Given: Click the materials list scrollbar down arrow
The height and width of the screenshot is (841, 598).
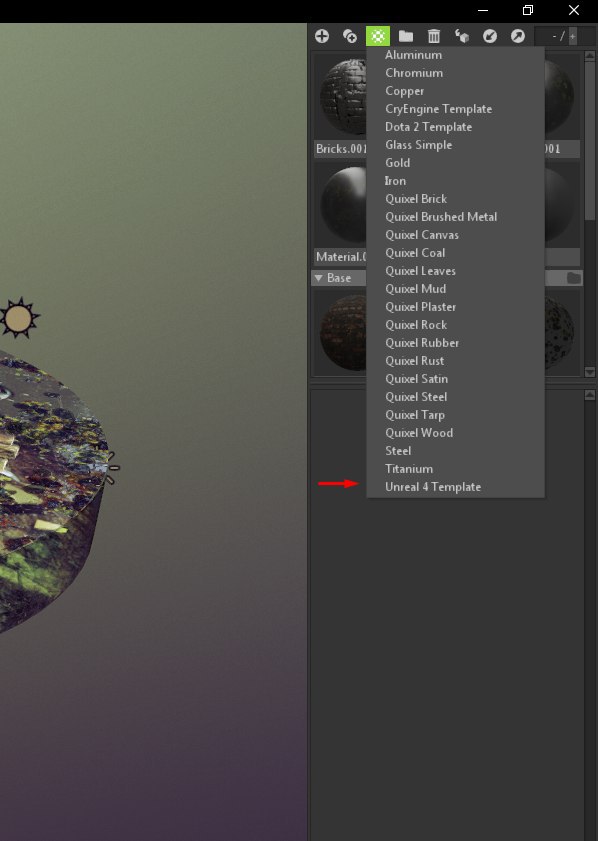Looking at the screenshot, I should coord(590,372).
